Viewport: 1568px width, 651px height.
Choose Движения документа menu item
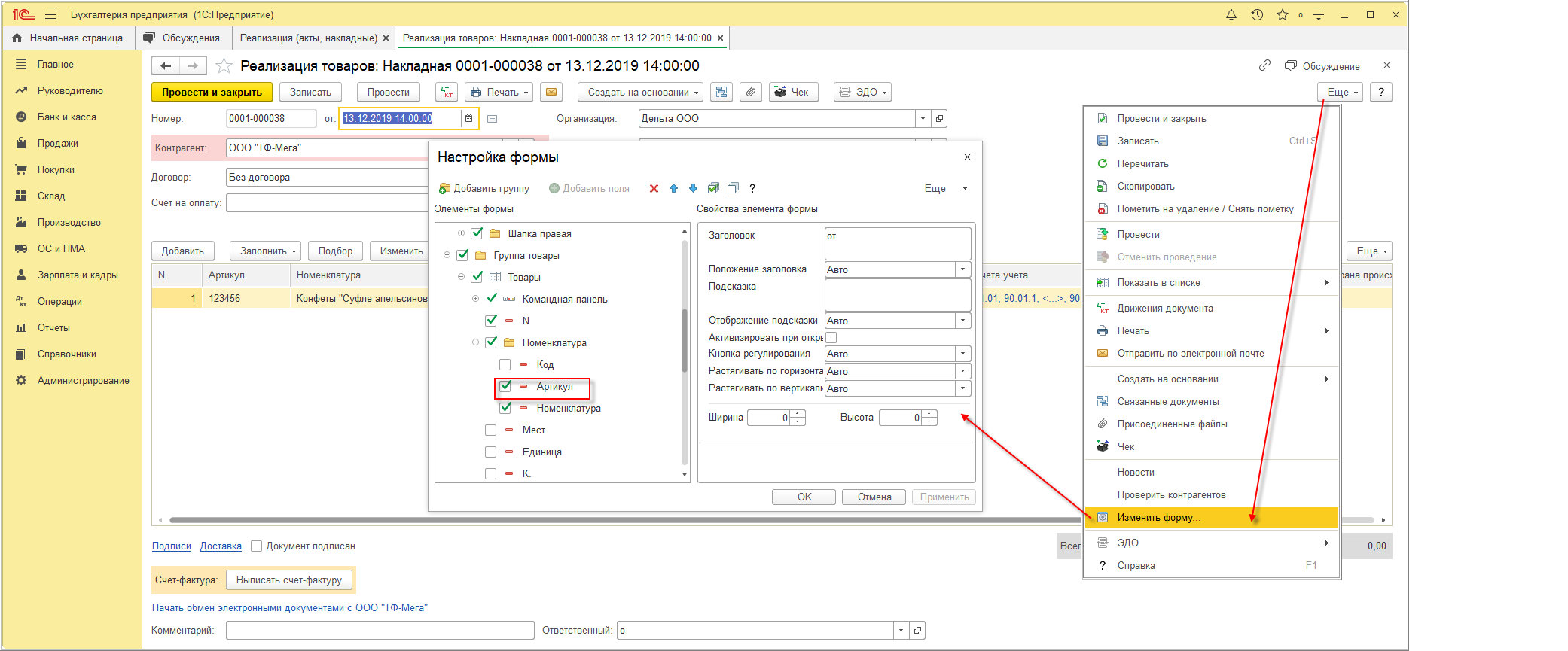[x=1212, y=308]
